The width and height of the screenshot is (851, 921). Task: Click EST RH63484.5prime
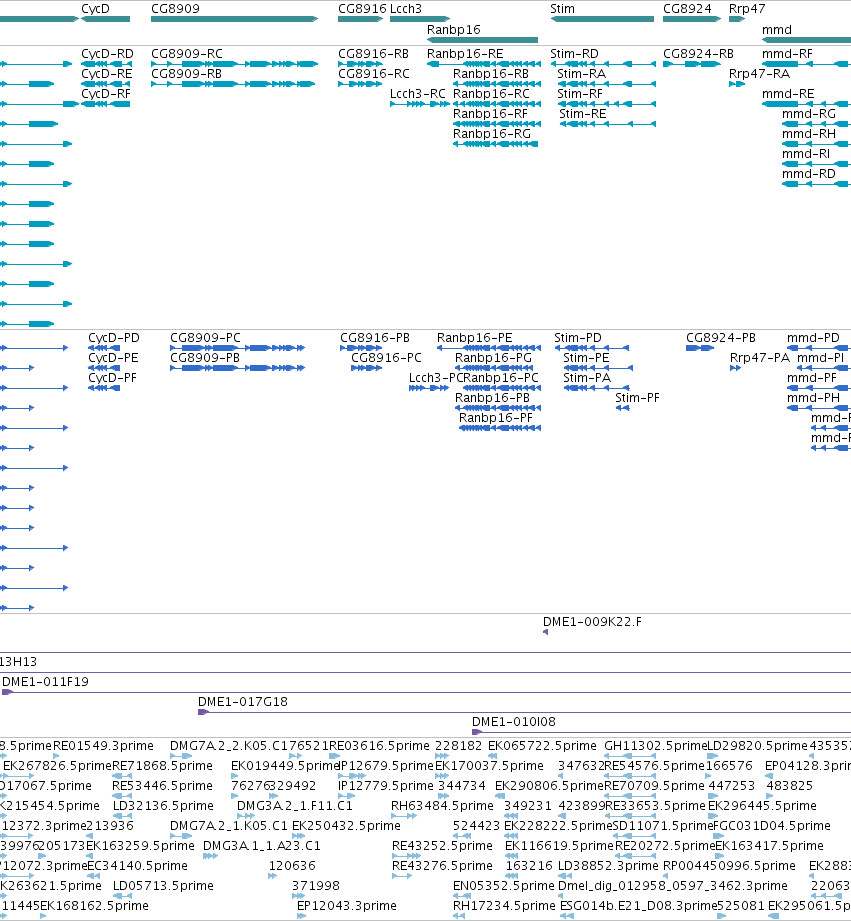point(442,806)
